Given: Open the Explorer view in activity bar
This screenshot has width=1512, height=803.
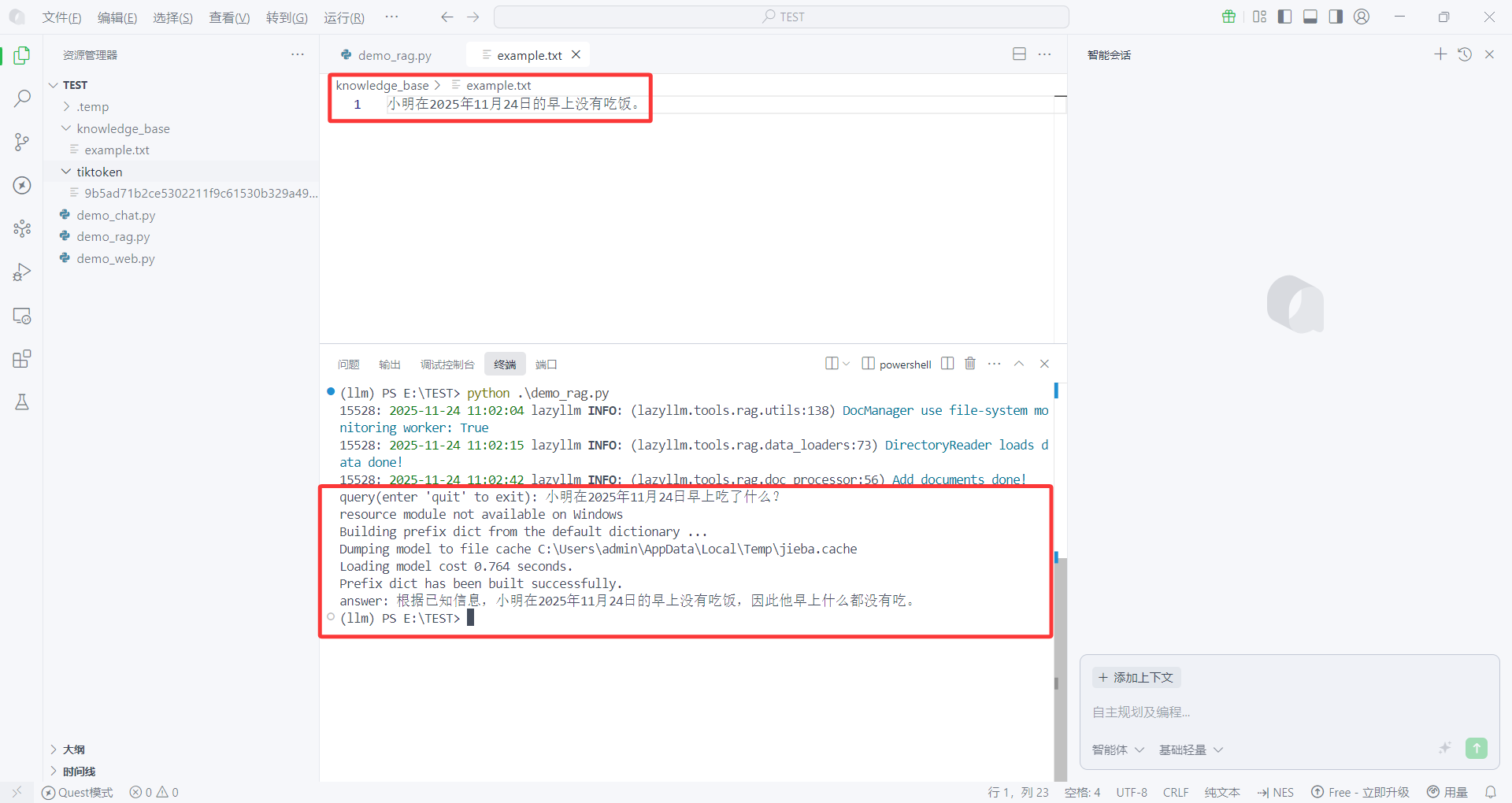Looking at the screenshot, I should pos(22,55).
